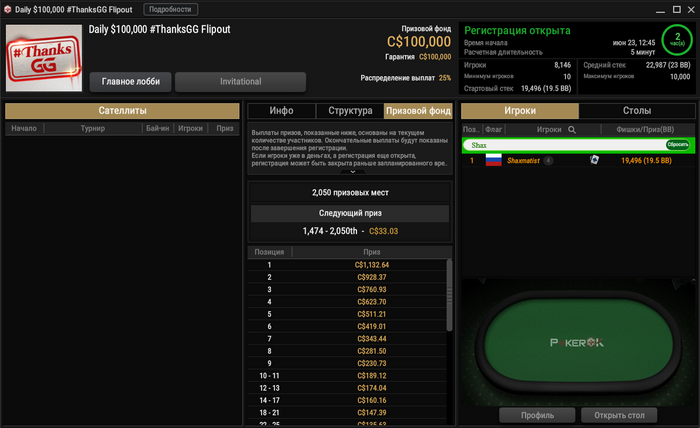Expand the payout notice with the chevron

coord(353,171)
